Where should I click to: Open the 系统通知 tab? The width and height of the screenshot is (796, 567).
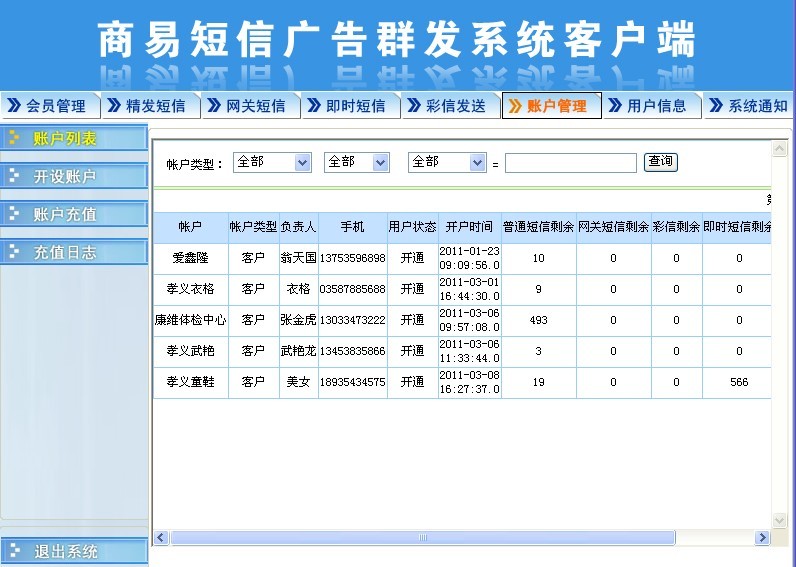pos(748,106)
